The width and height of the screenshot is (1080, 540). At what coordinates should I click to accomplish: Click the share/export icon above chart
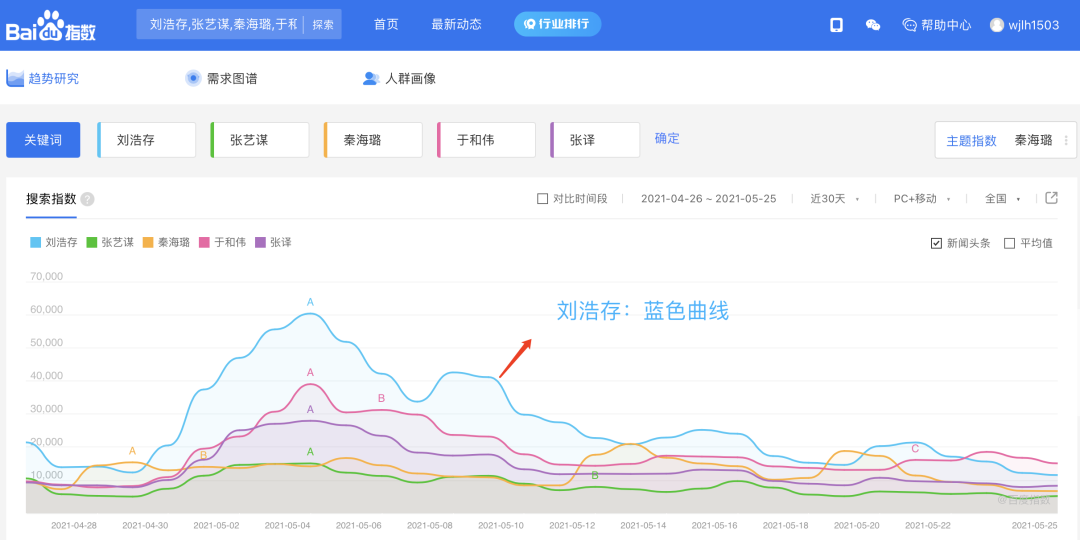coord(1051,198)
